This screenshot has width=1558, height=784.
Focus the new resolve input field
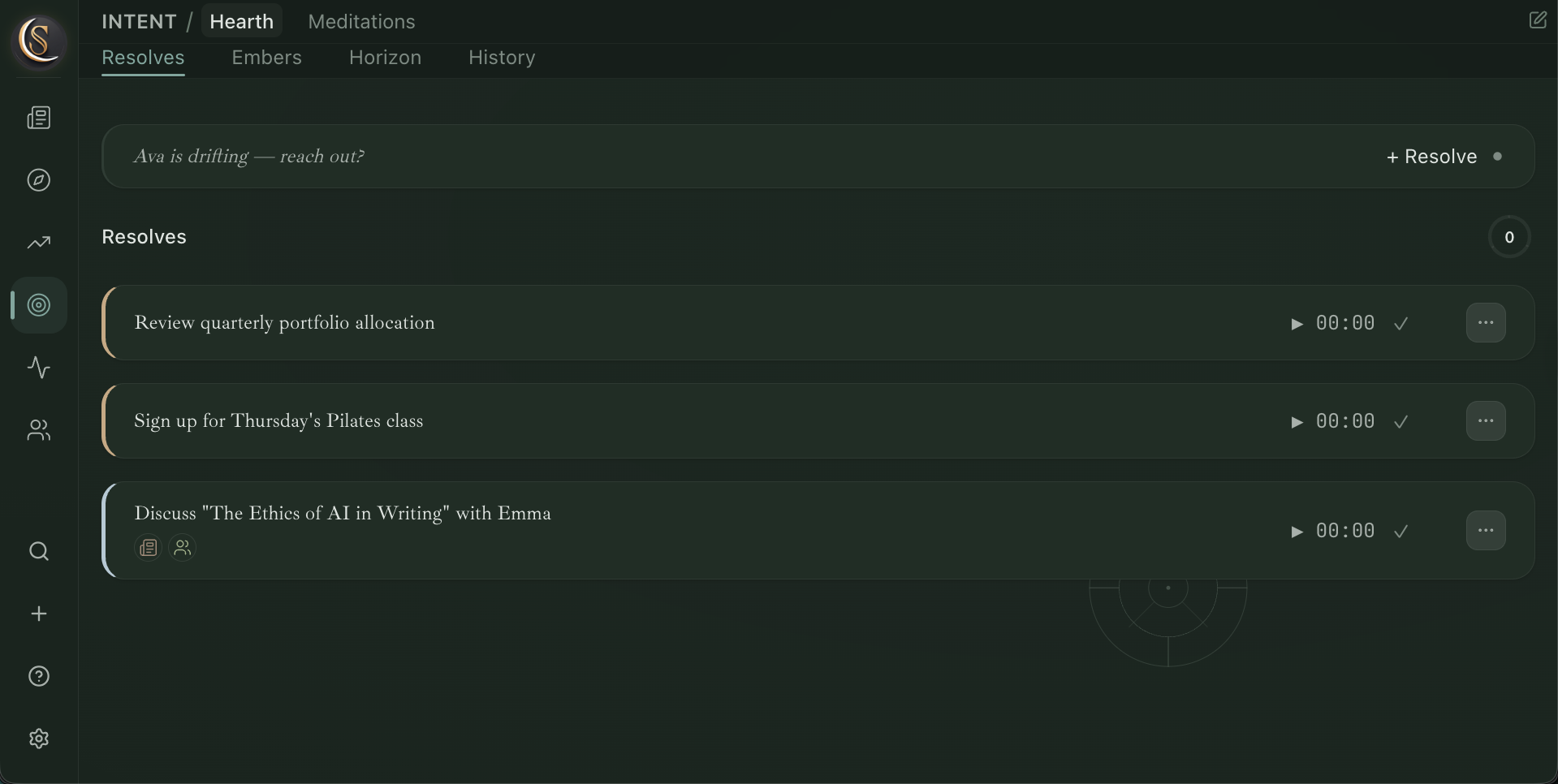click(731, 157)
